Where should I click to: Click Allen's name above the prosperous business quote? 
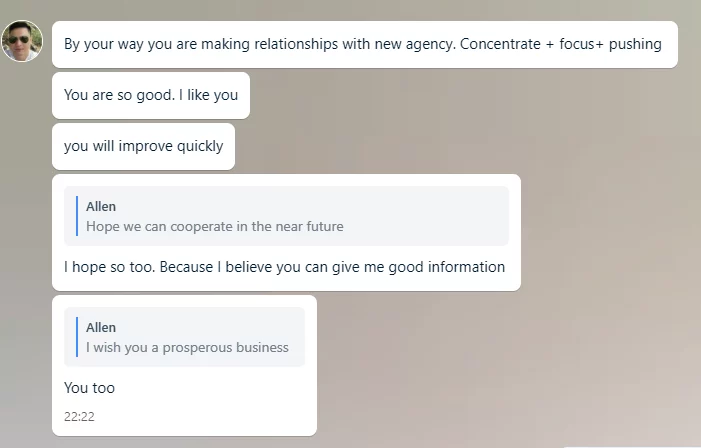[x=101, y=328]
